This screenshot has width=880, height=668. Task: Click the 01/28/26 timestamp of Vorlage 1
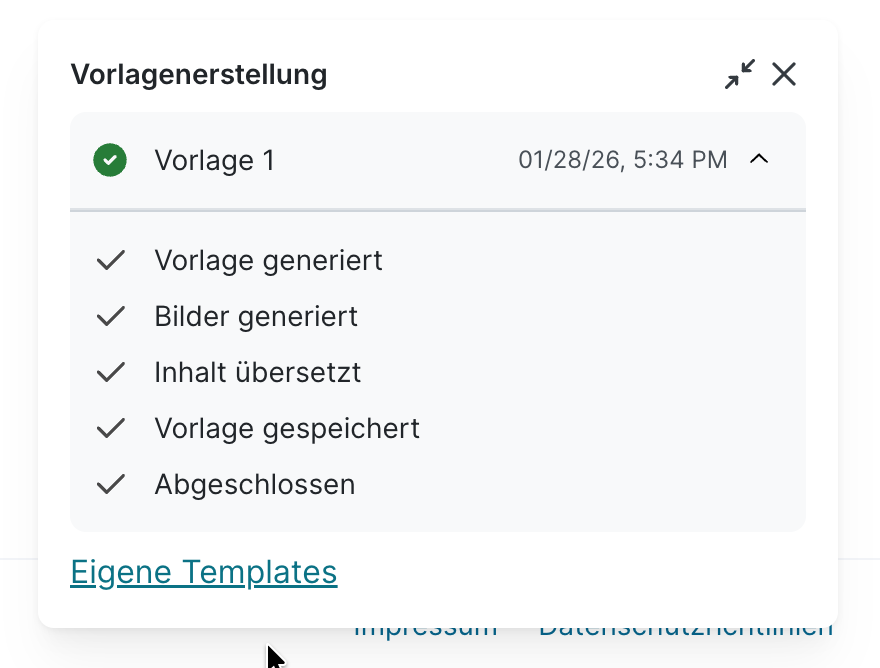pos(622,159)
